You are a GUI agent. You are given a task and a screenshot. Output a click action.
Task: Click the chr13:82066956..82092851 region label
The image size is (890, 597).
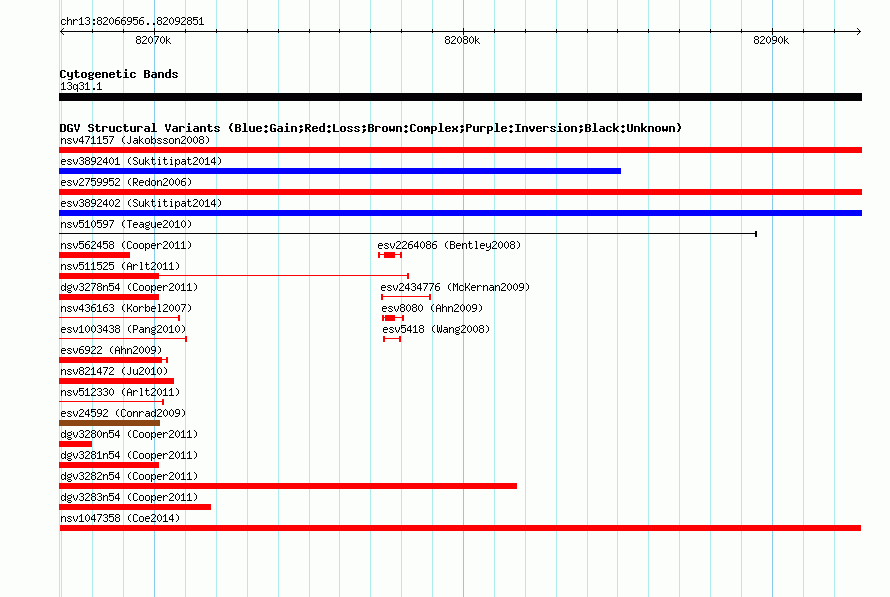pos(132,21)
